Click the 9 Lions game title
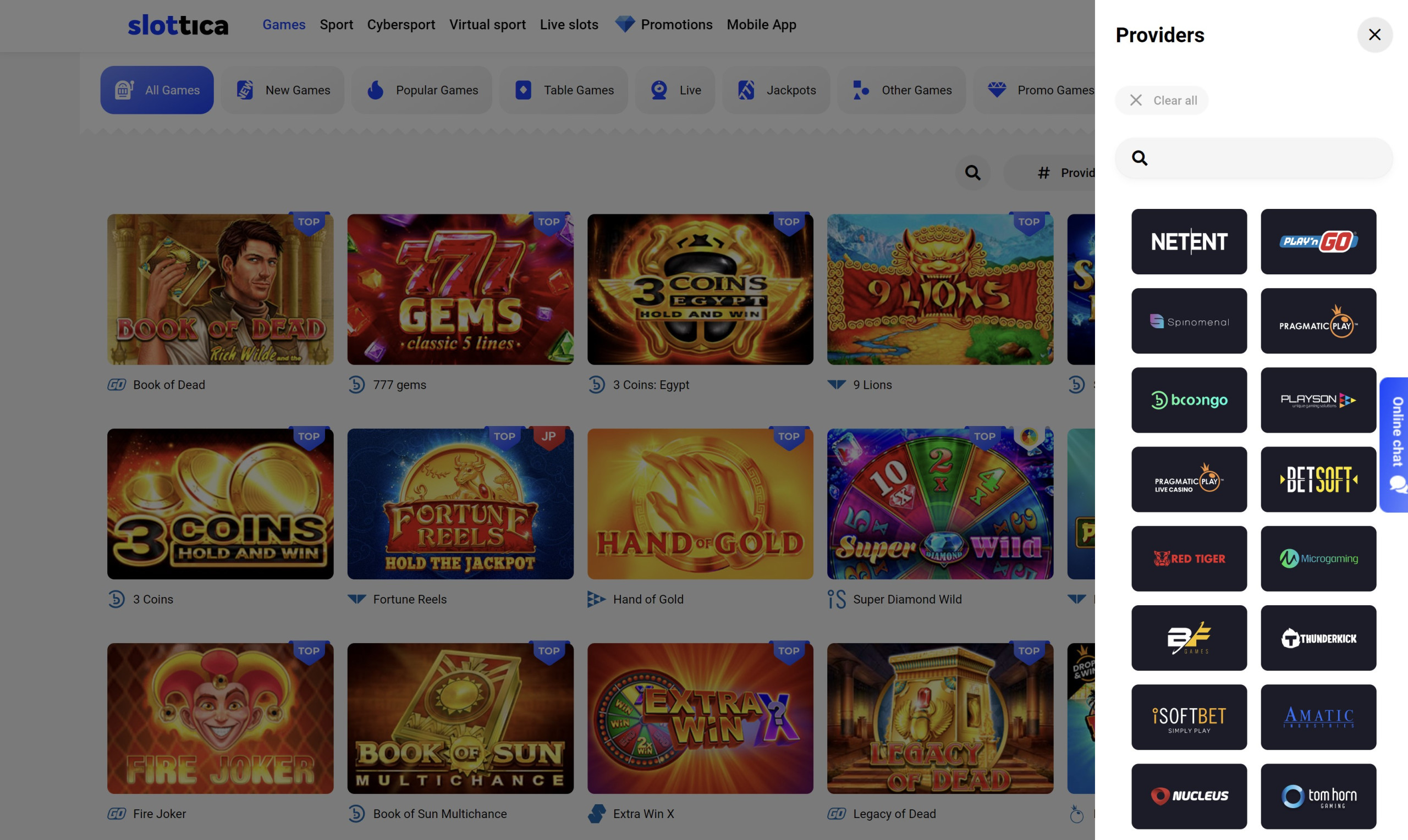 pyautogui.click(x=872, y=385)
